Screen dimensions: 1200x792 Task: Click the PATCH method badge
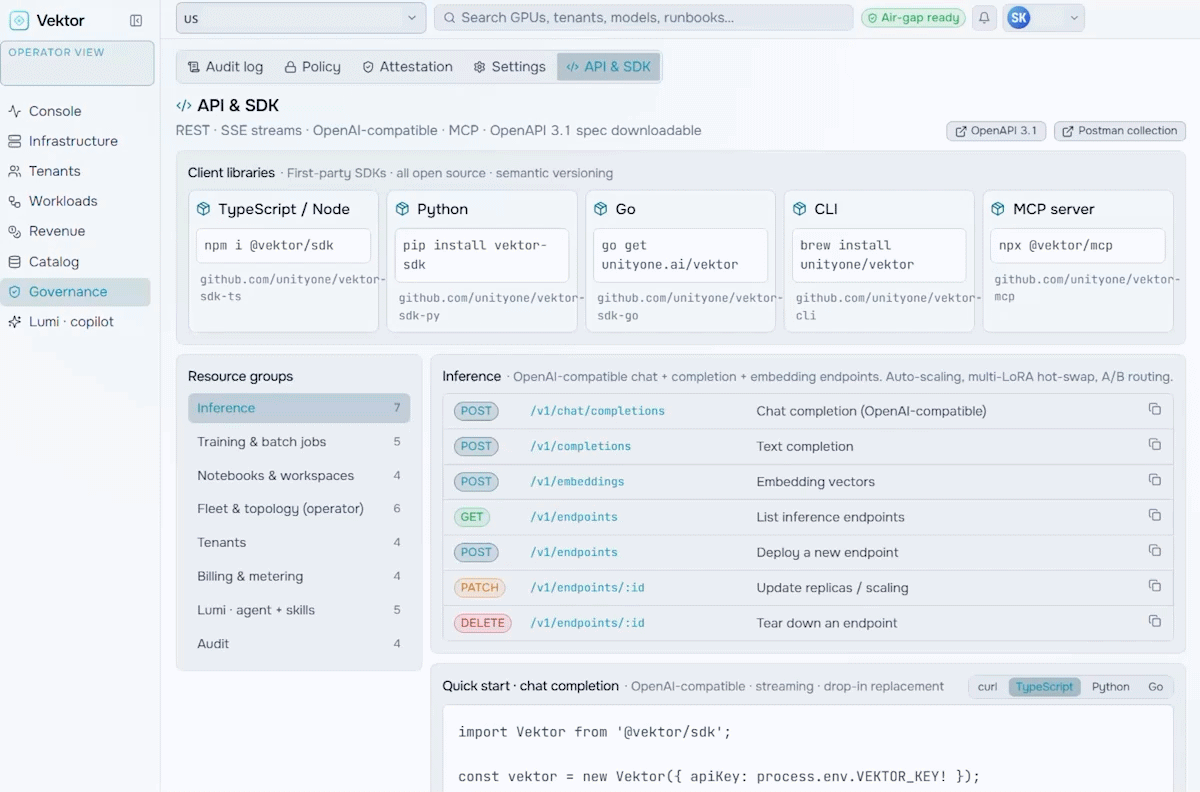(479, 588)
